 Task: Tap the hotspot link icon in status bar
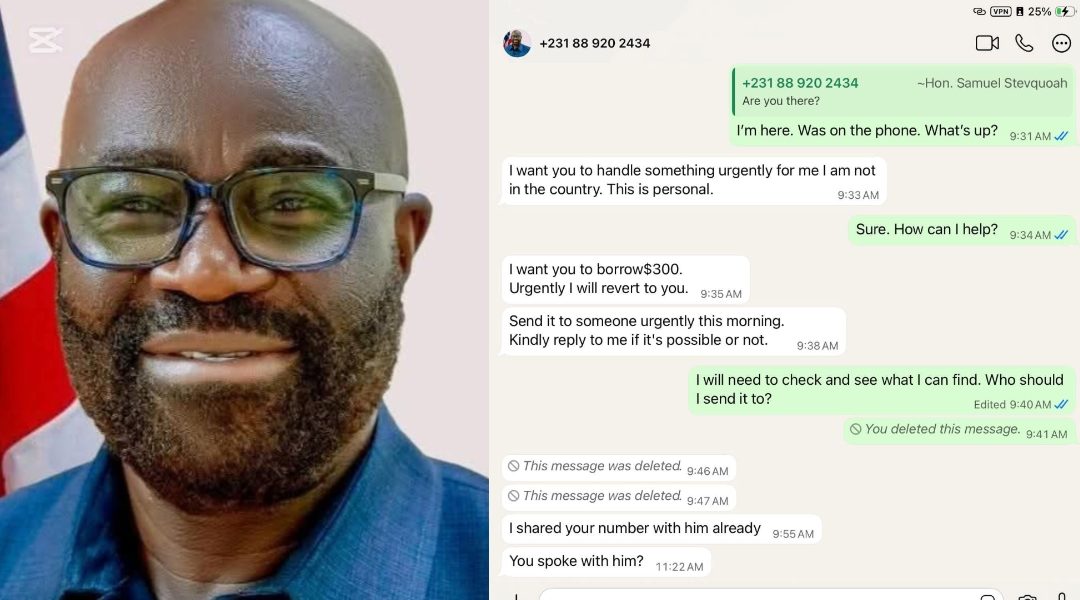[979, 11]
